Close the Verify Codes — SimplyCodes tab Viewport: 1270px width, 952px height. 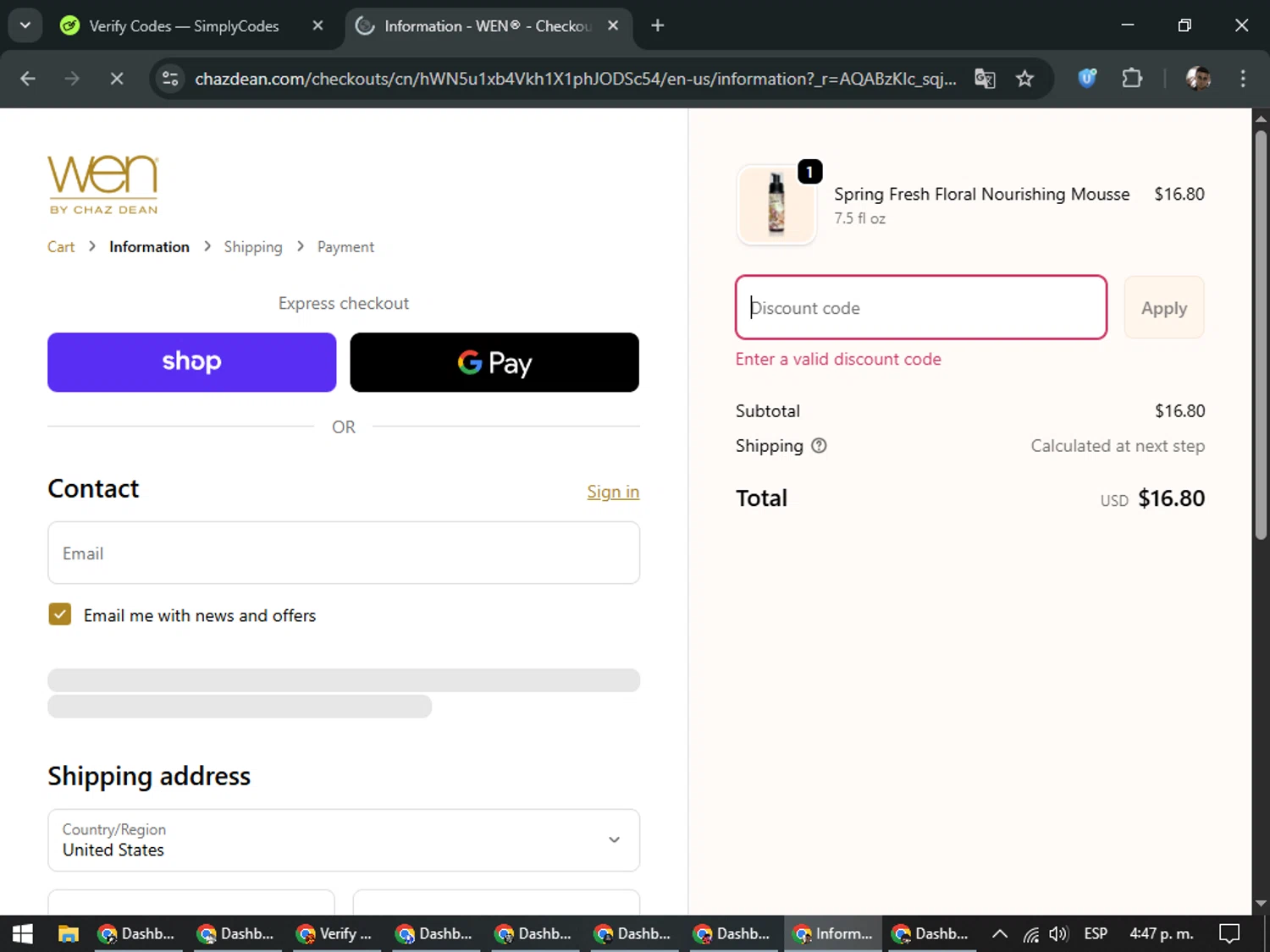point(317,25)
